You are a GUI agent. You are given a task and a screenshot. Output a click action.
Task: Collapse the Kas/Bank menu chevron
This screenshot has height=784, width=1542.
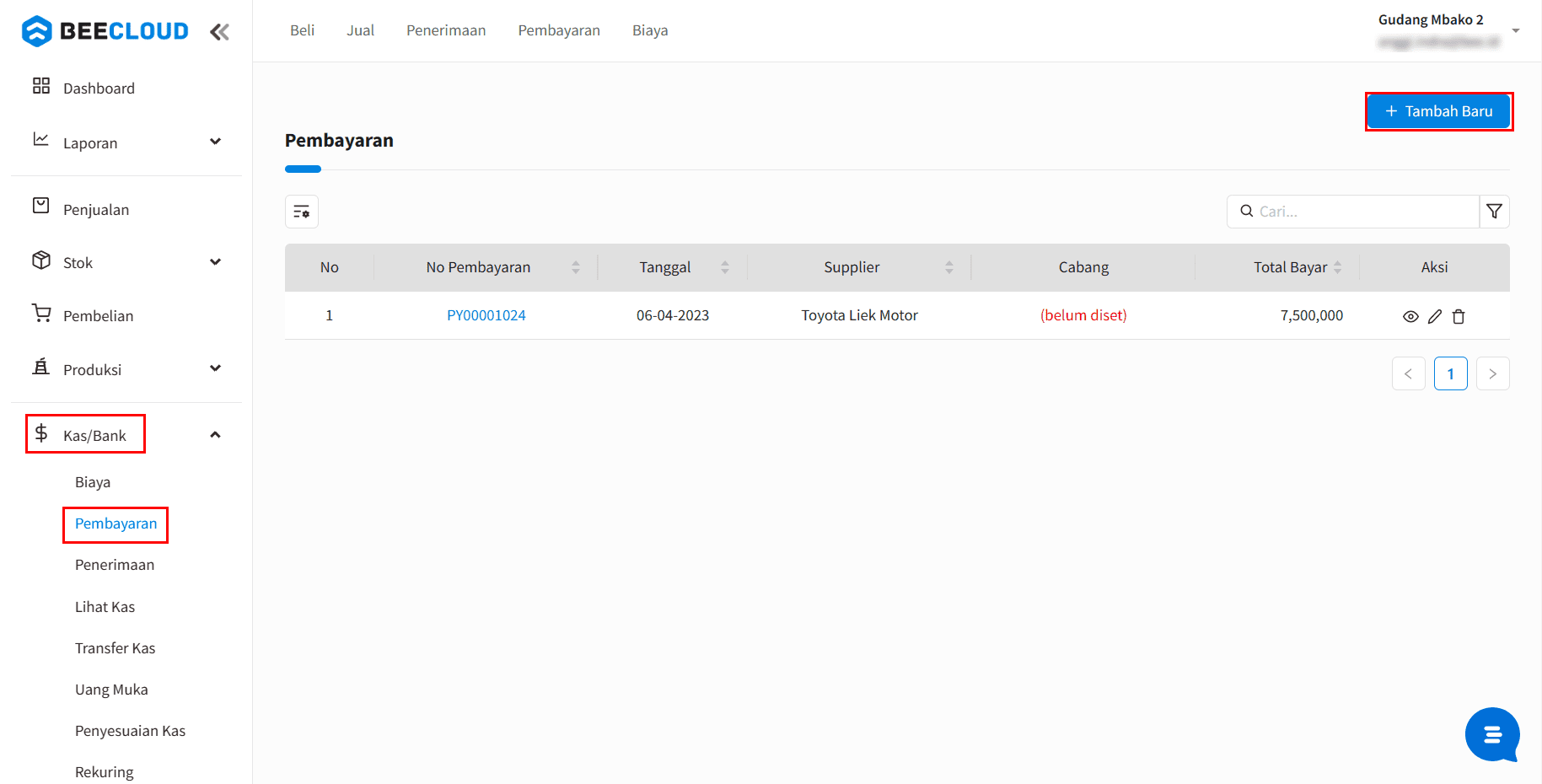(215, 435)
